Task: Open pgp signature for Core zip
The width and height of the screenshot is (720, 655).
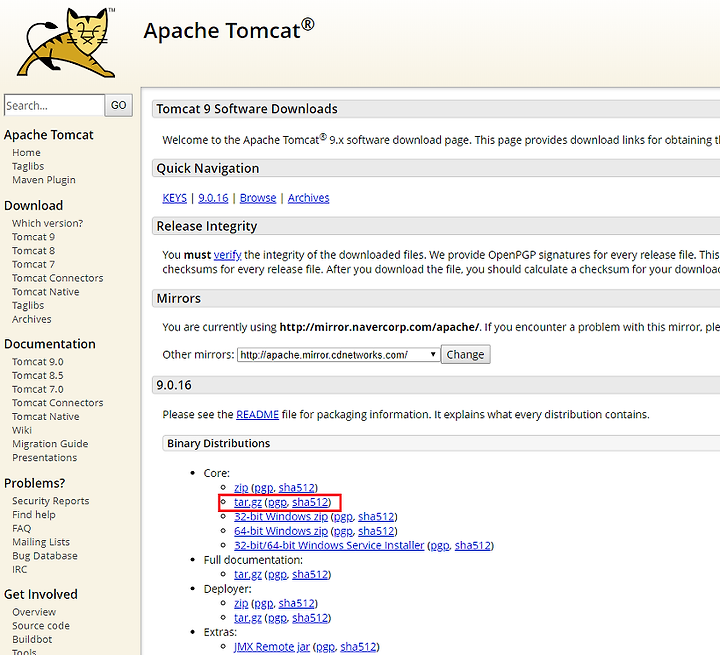Action: 264,488
